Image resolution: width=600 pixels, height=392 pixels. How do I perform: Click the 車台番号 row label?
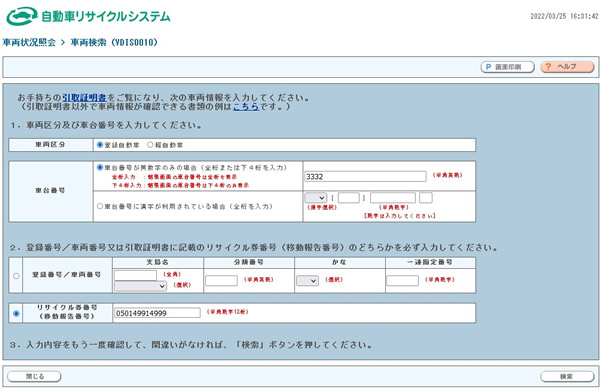pos(51,191)
